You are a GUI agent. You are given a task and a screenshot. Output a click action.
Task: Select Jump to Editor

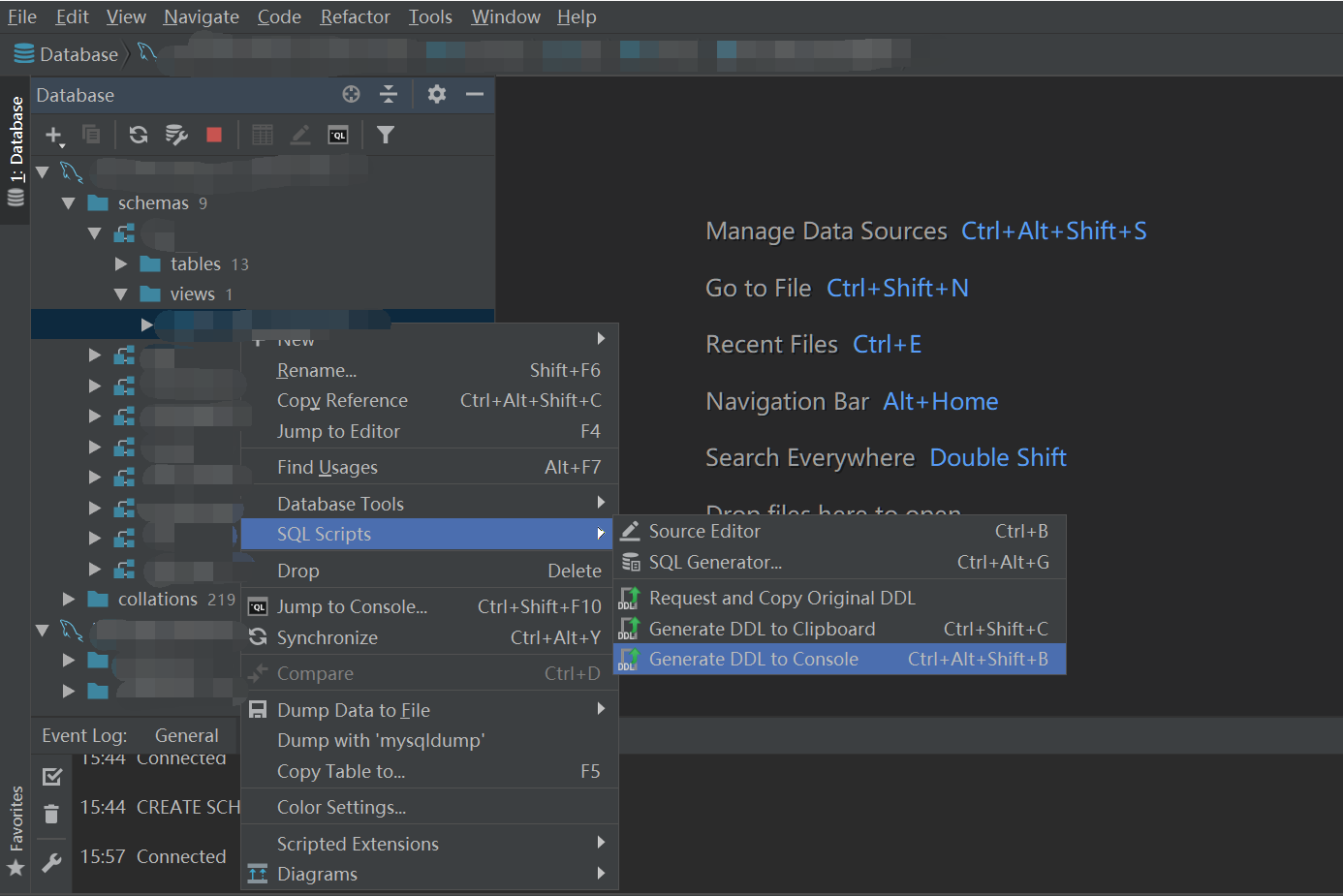click(x=429, y=431)
